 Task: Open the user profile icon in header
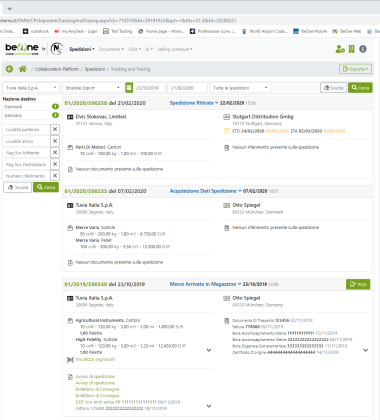(x=340, y=49)
